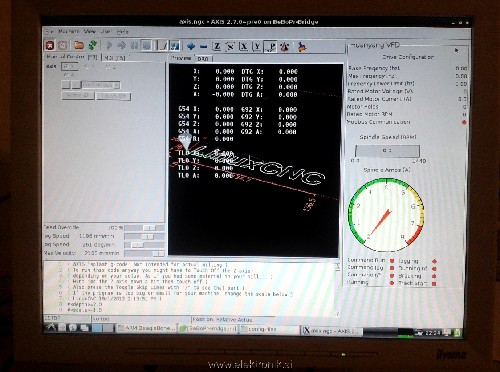Pause execution with the pause icon
The width and height of the screenshot is (500, 372).
coord(134,45)
